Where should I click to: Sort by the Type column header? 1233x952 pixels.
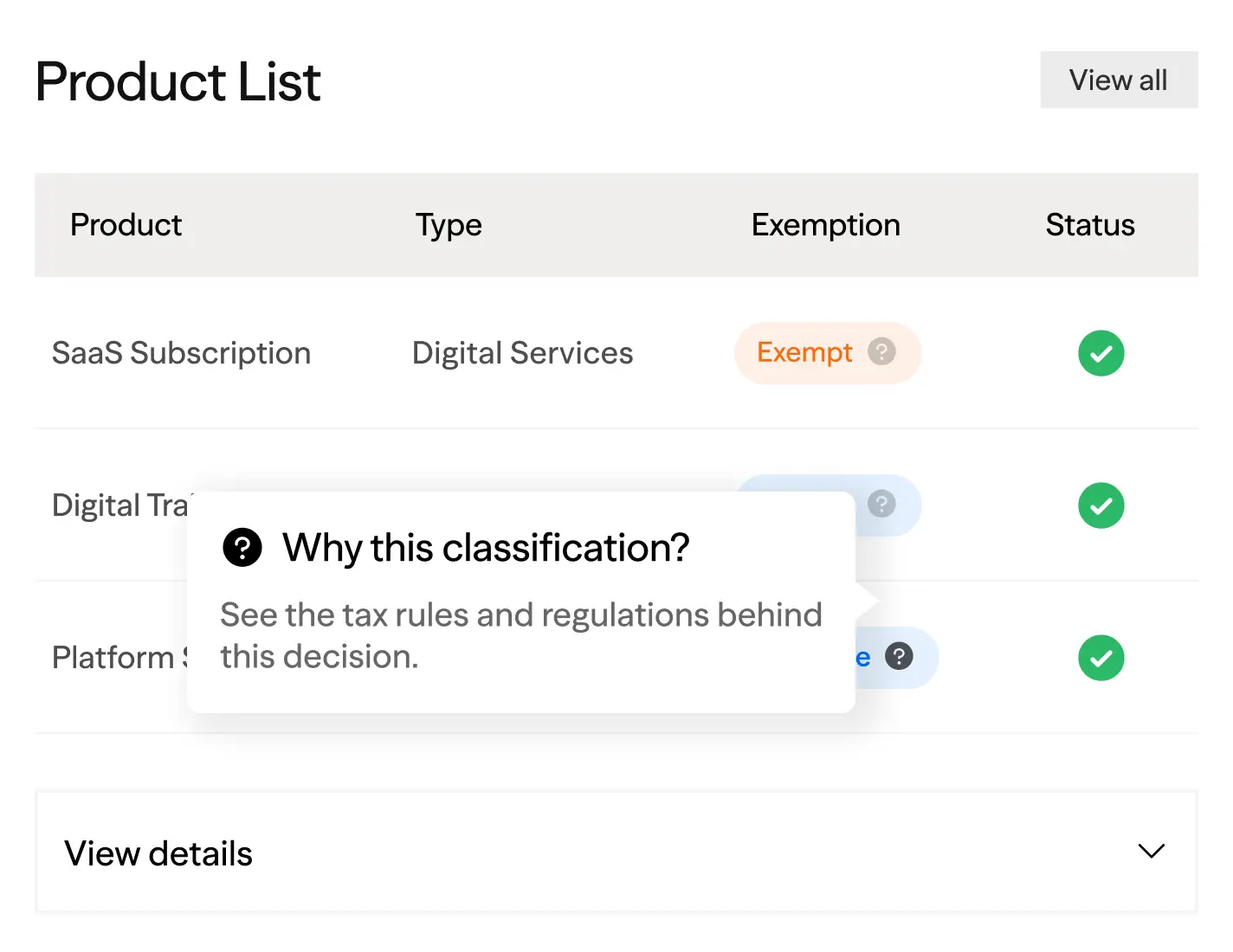(448, 225)
